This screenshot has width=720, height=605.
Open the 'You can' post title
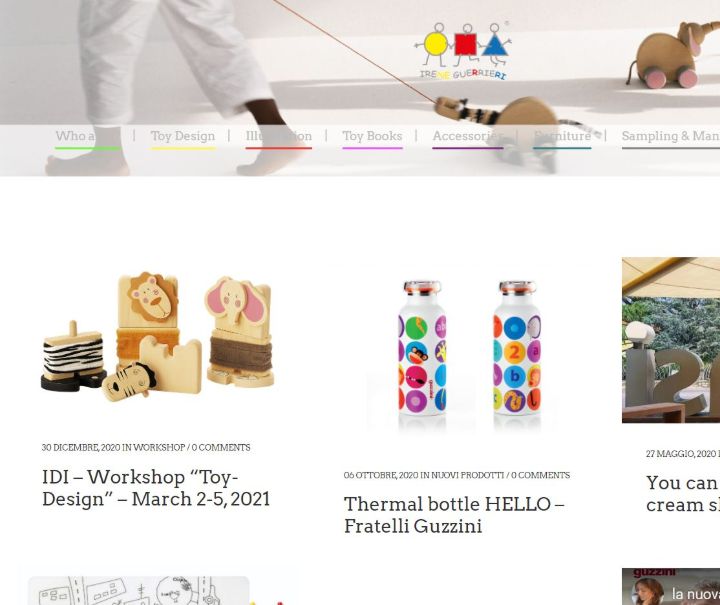tap(683, 493)
